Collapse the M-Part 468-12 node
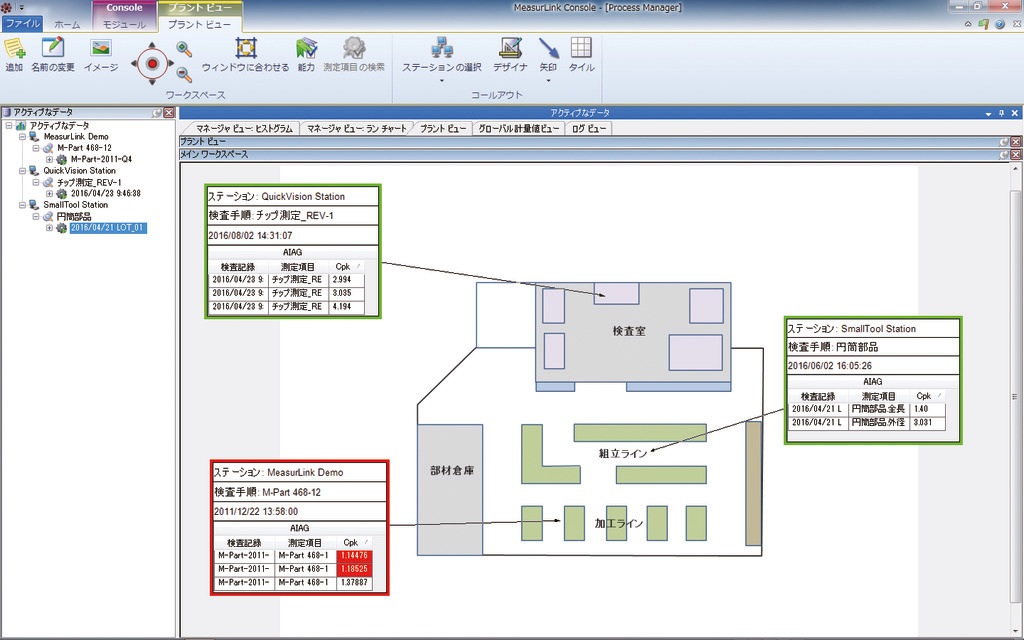This screenshot has height=640, width=1024. coord(36,148)
